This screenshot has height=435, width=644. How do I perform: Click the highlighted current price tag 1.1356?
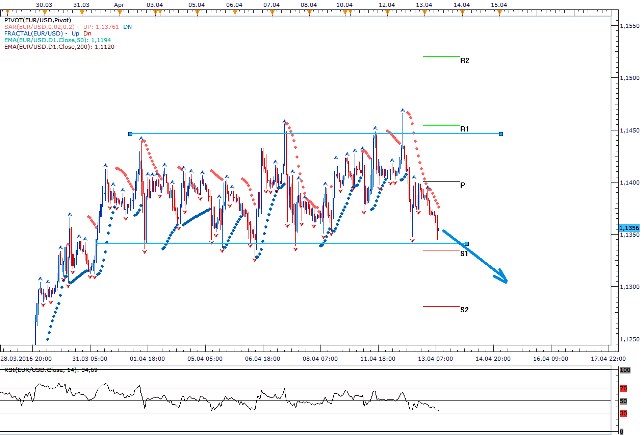[627, 229]
